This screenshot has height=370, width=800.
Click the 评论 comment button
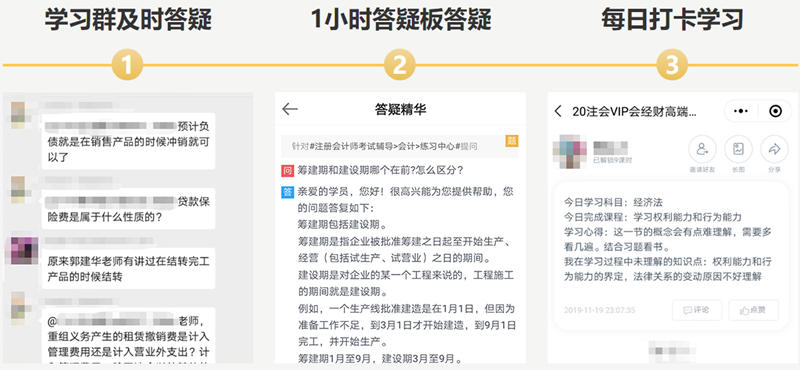click(x=696, y=310)
